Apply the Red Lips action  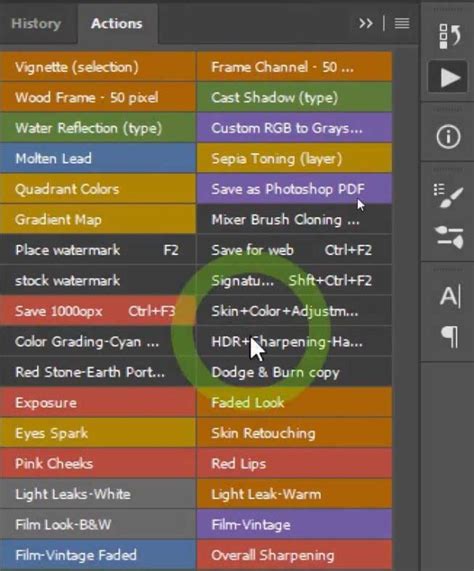click(x=295, y=463)
